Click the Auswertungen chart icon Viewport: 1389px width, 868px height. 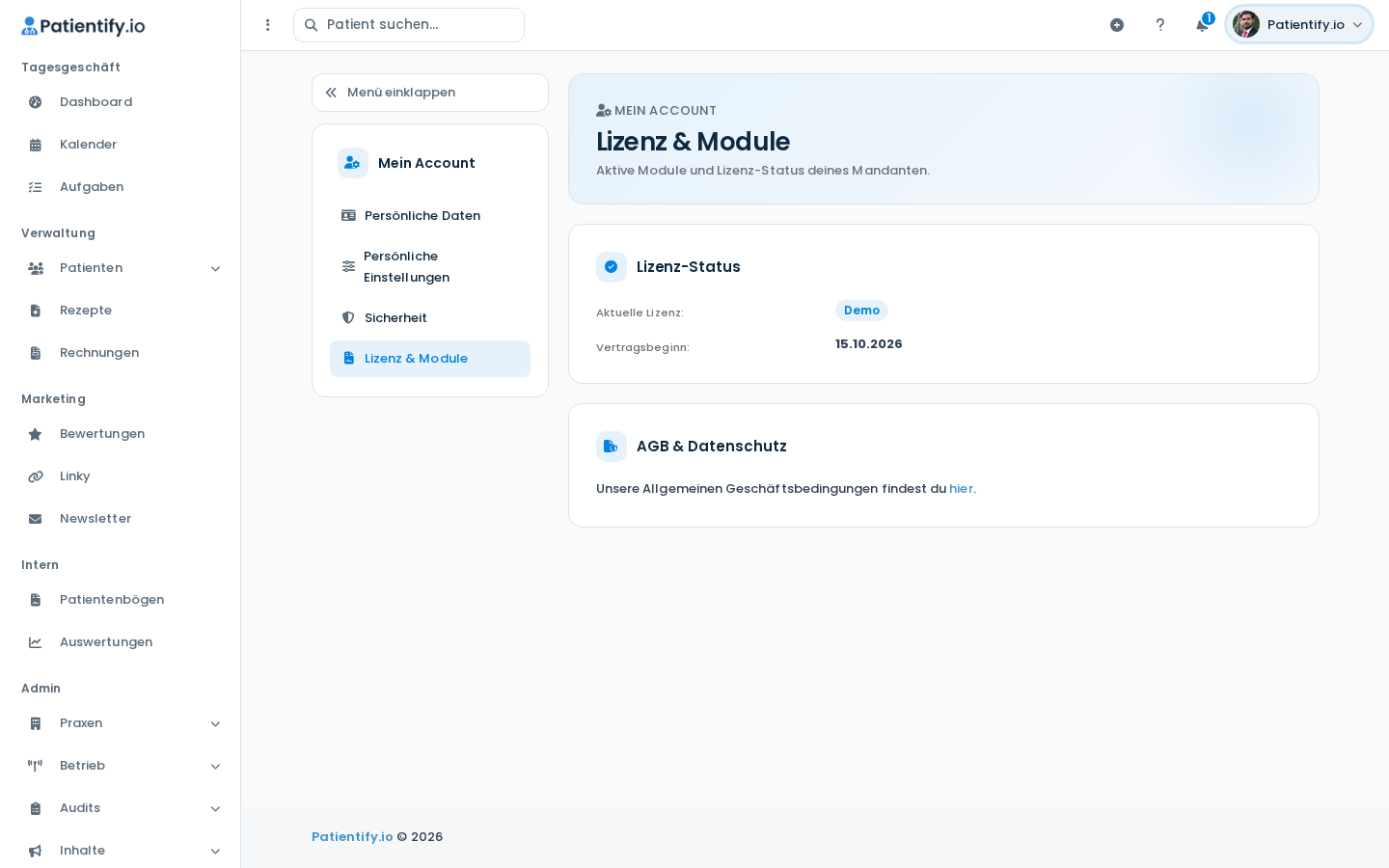click(36, 642)
